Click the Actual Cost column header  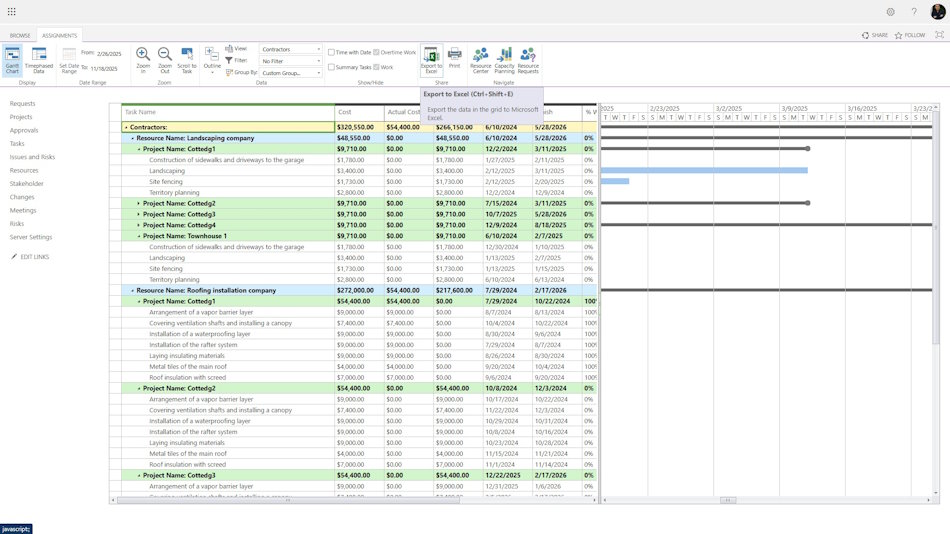click(402, 112)
